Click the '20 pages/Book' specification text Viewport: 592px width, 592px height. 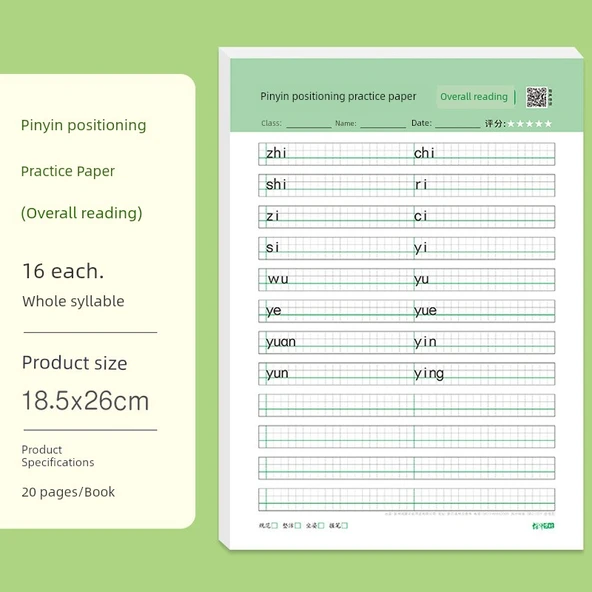coord(68,492)
